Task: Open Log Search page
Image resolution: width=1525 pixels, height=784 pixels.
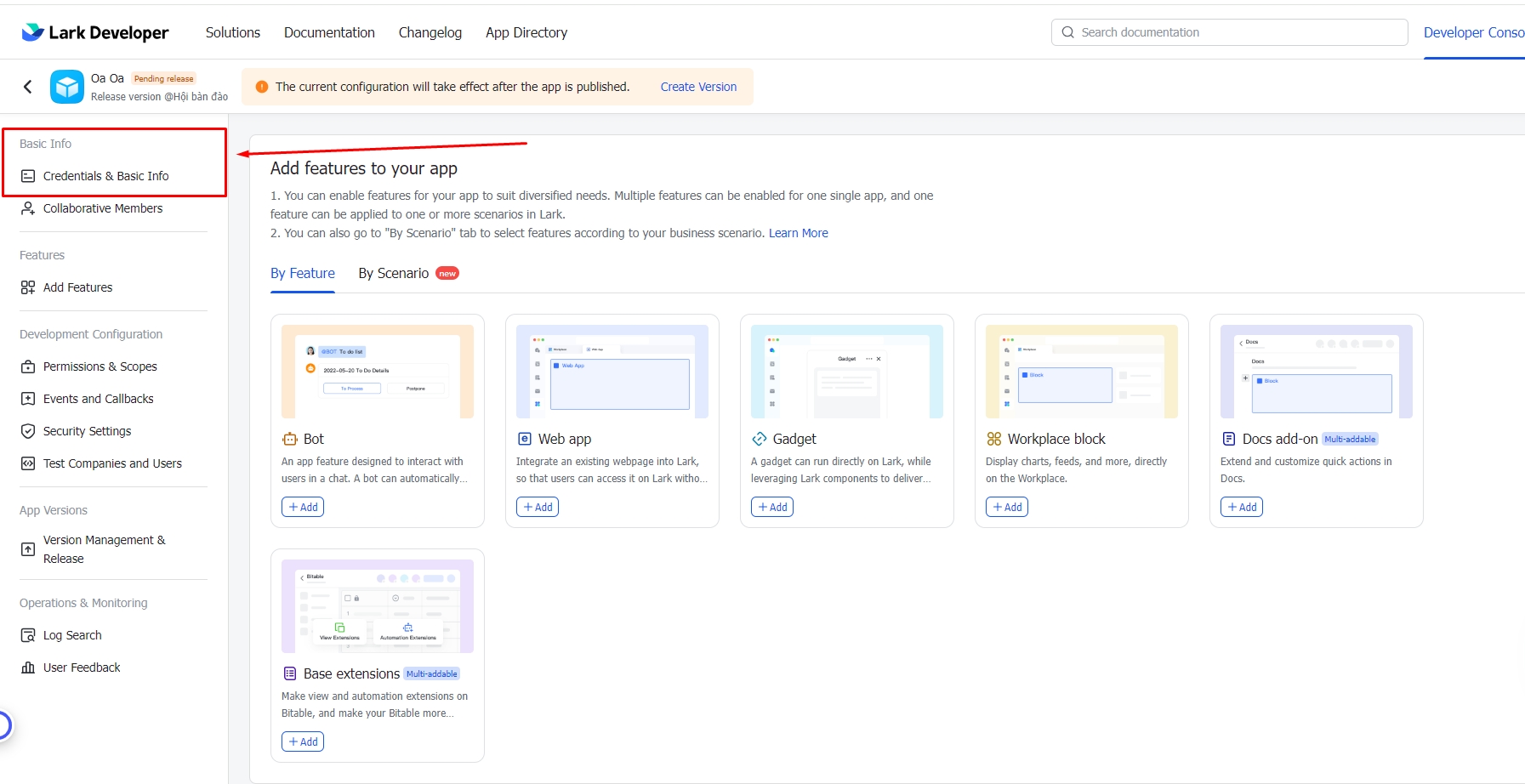Action: click(x=72, y=635)
